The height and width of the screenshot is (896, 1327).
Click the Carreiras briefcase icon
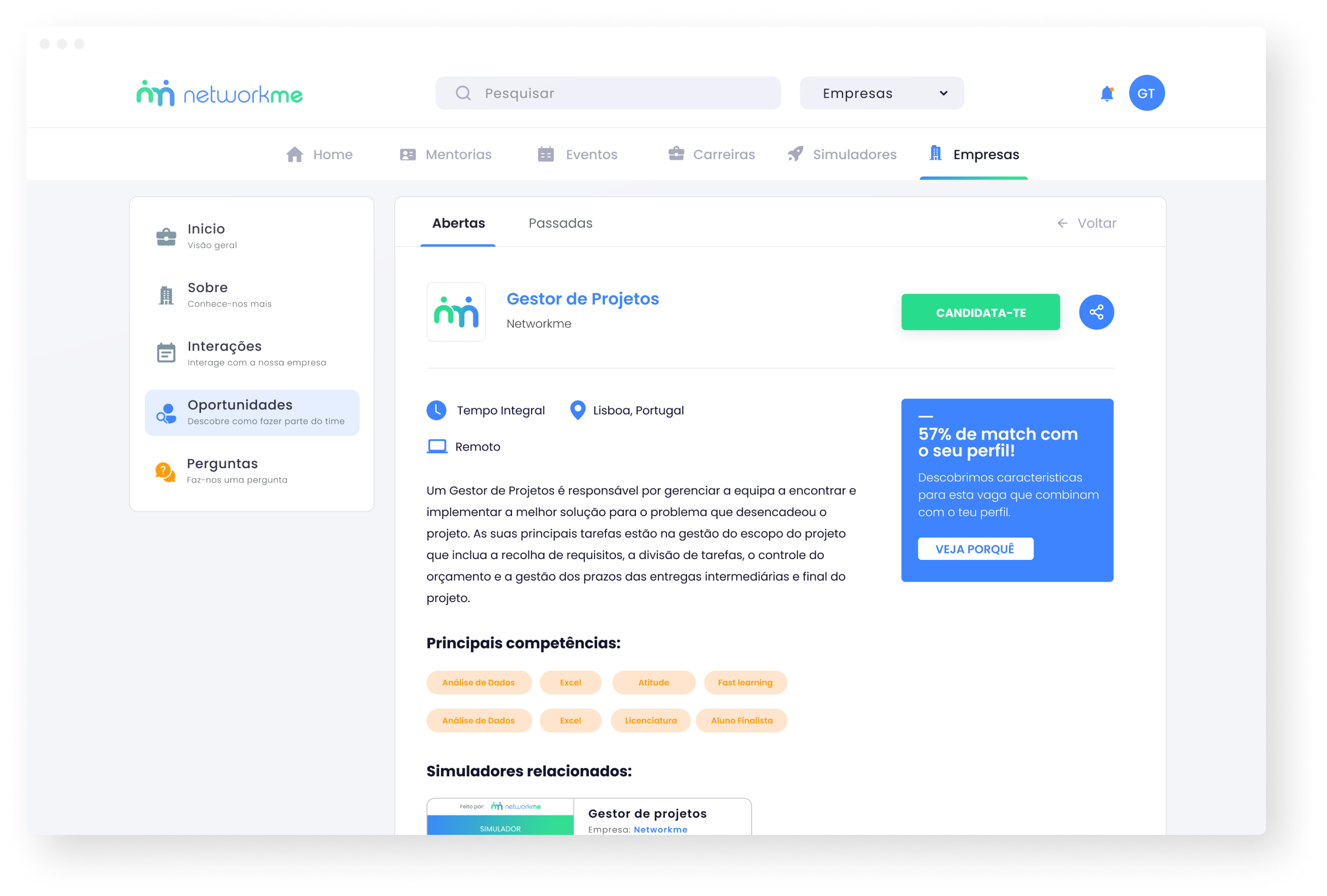(x=676, y=154)
